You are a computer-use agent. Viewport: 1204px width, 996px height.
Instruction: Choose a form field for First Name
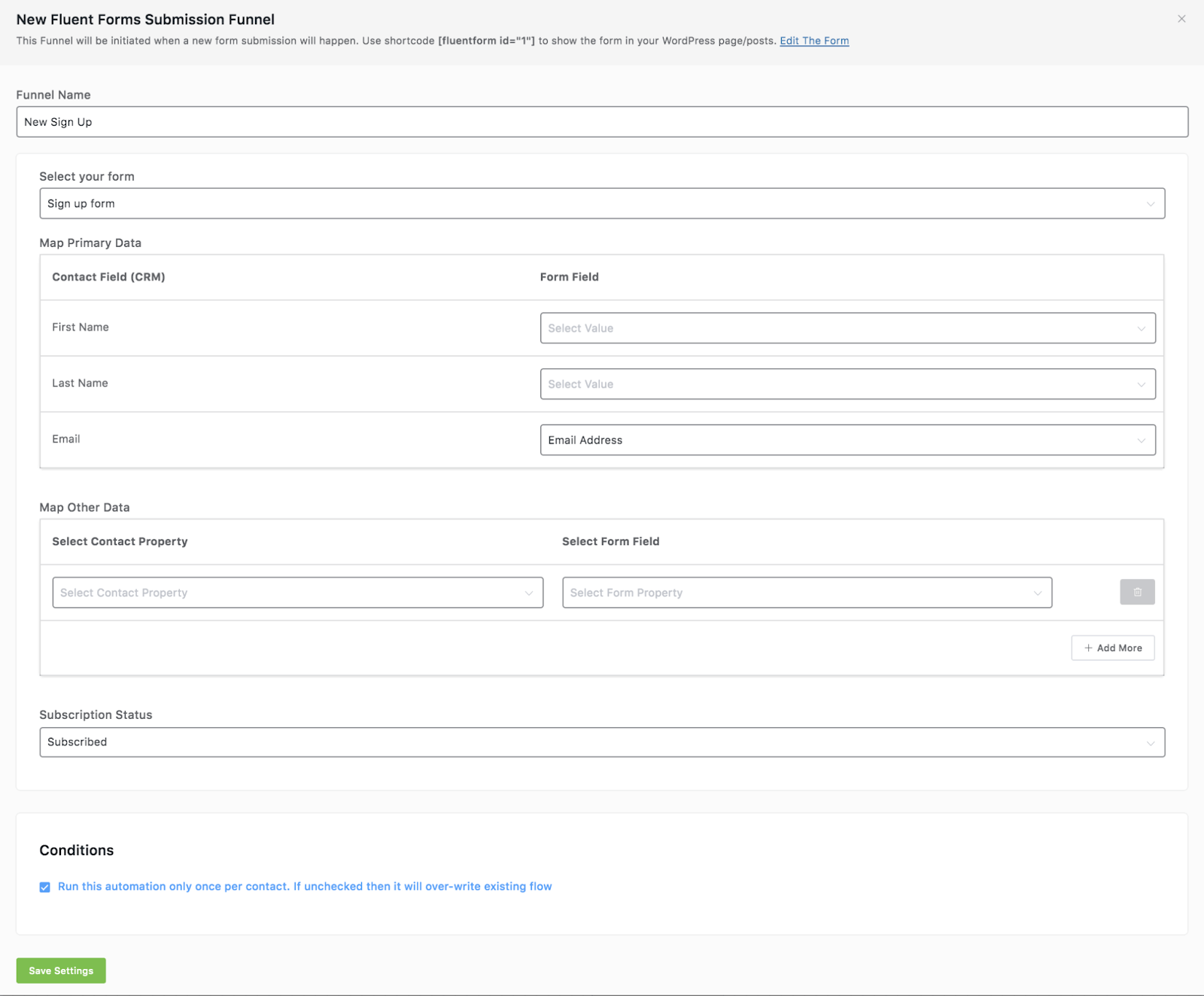pos(847,328)
